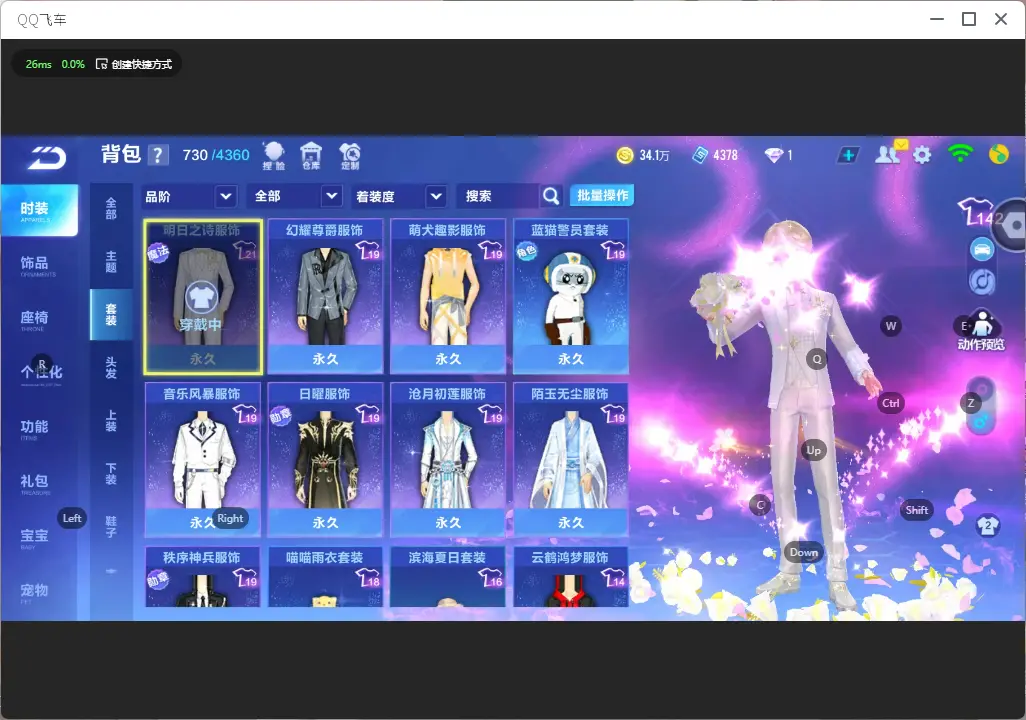Screen dimensions: 1026x720
Task: Switch to the 饰品 ornaments tab
Action: tap(39, 264)
